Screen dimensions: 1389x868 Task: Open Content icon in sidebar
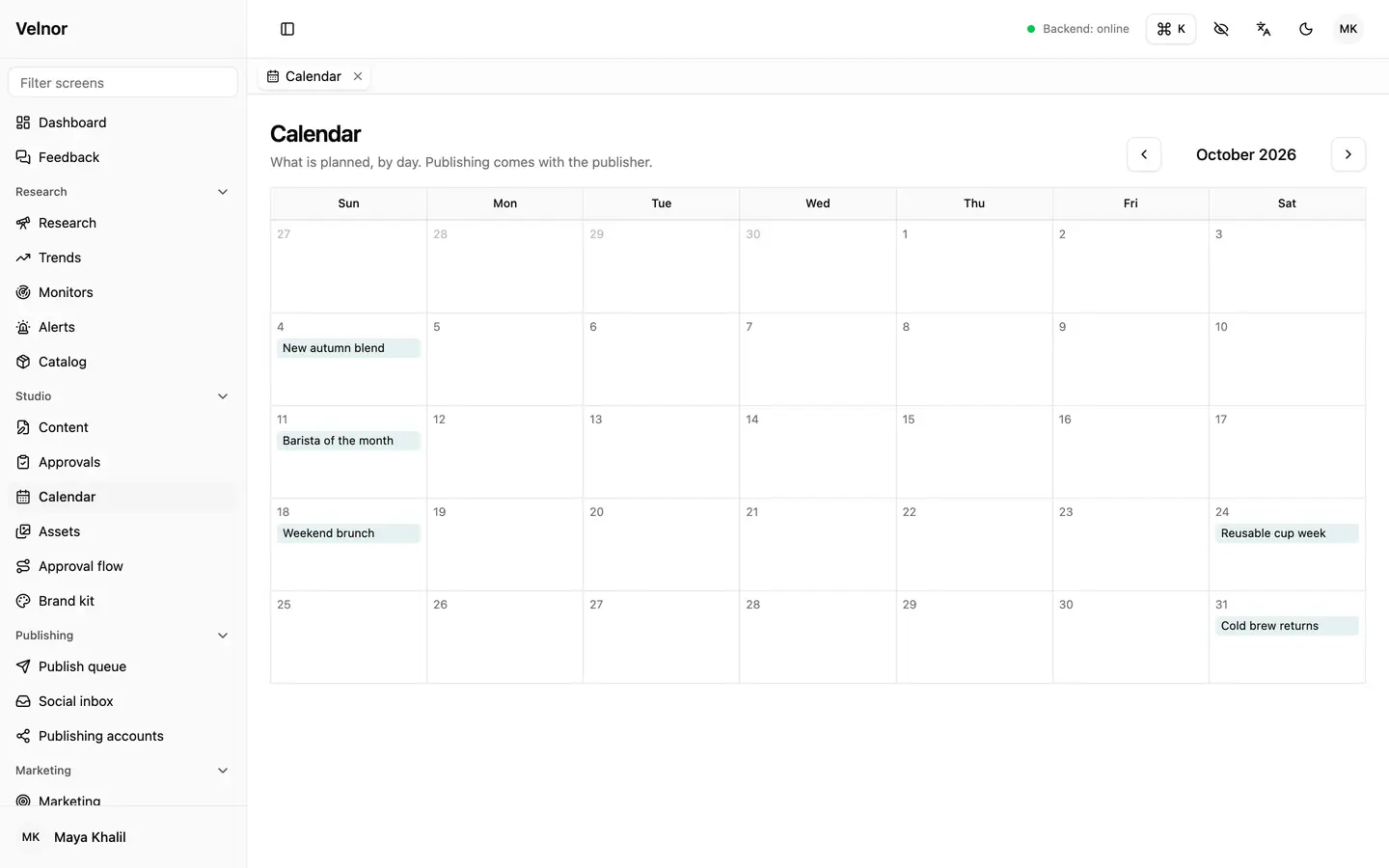23,427
